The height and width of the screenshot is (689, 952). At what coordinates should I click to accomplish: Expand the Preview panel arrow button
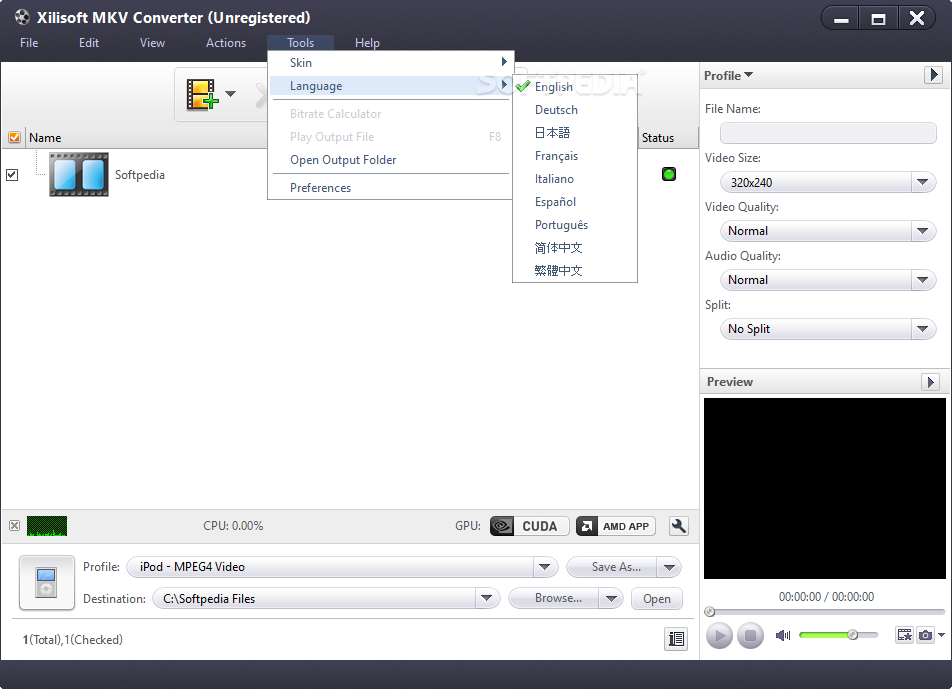click(x=930, y=382)
